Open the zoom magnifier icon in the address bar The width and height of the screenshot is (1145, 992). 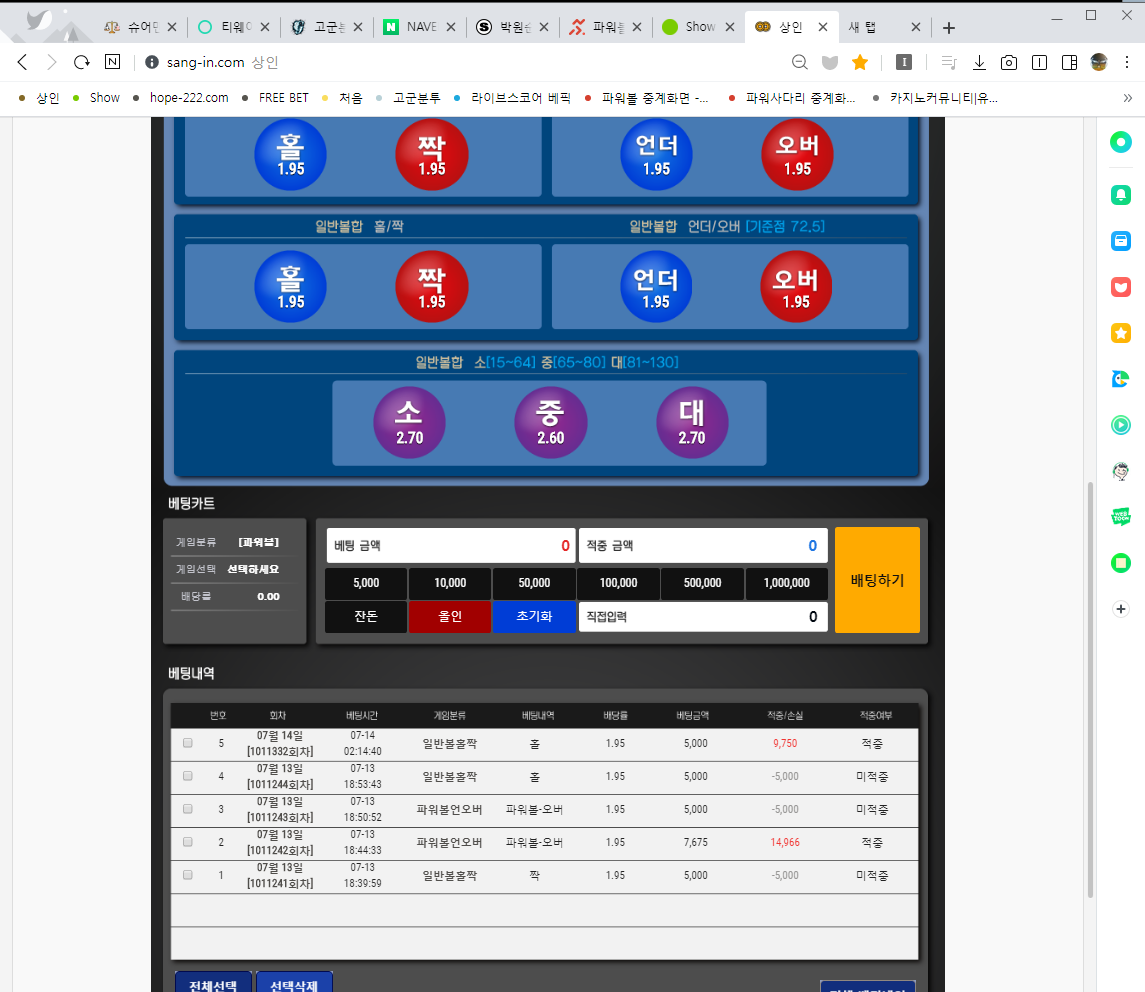click(799, 62)
